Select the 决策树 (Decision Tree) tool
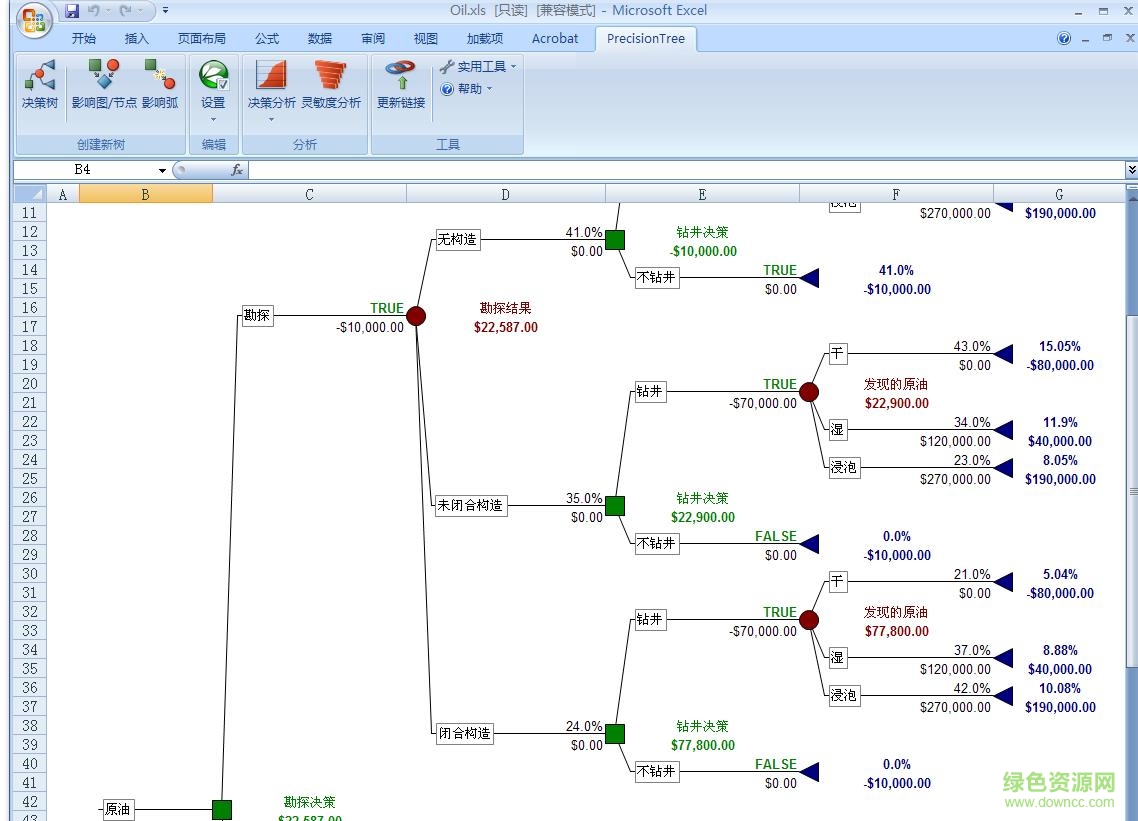Image resolution: width=1138 pixels, height=821 pixels. 38,87
